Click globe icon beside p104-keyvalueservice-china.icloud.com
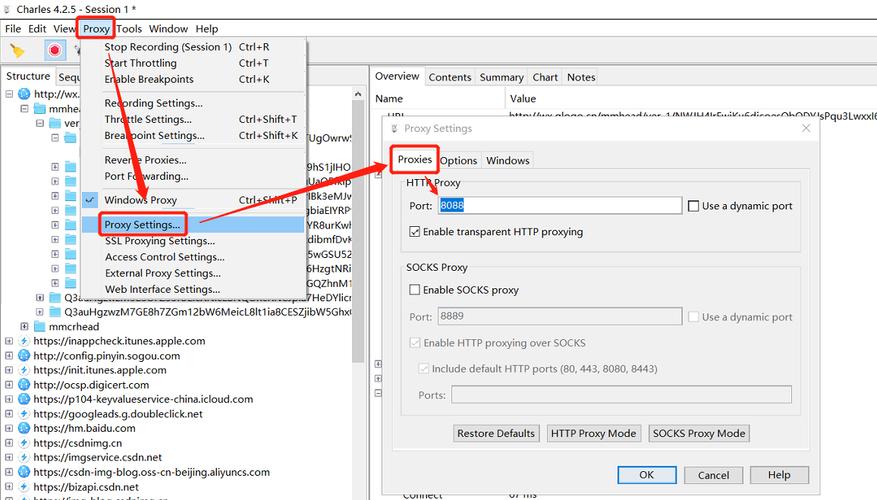This screenshot has height=500, width=877. point(24,399)
